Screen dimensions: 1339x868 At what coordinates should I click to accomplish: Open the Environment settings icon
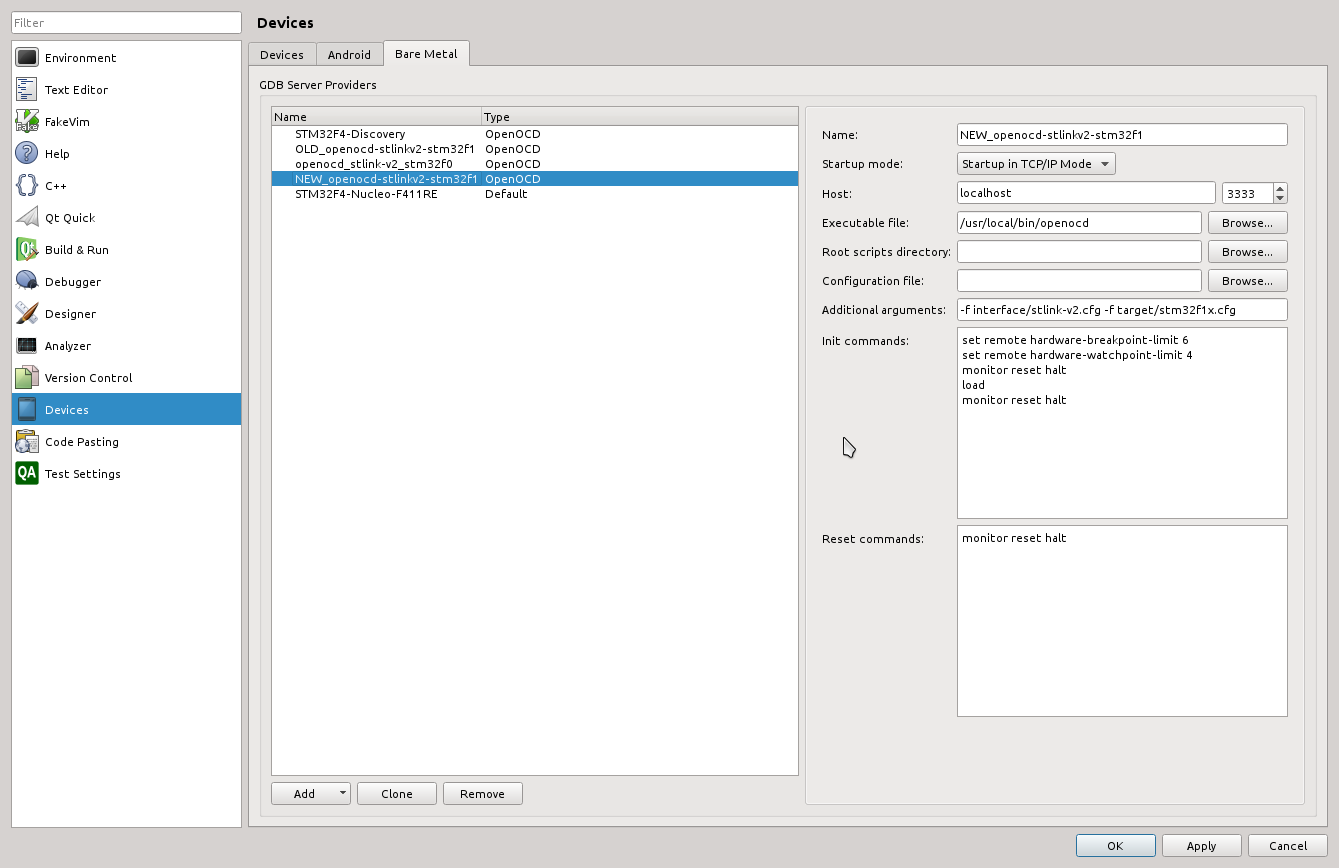(x=27, y=58)
